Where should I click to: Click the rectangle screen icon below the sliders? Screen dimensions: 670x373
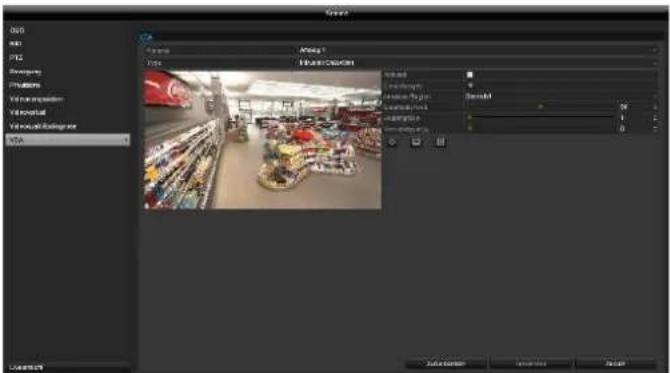tap(416, 142)
